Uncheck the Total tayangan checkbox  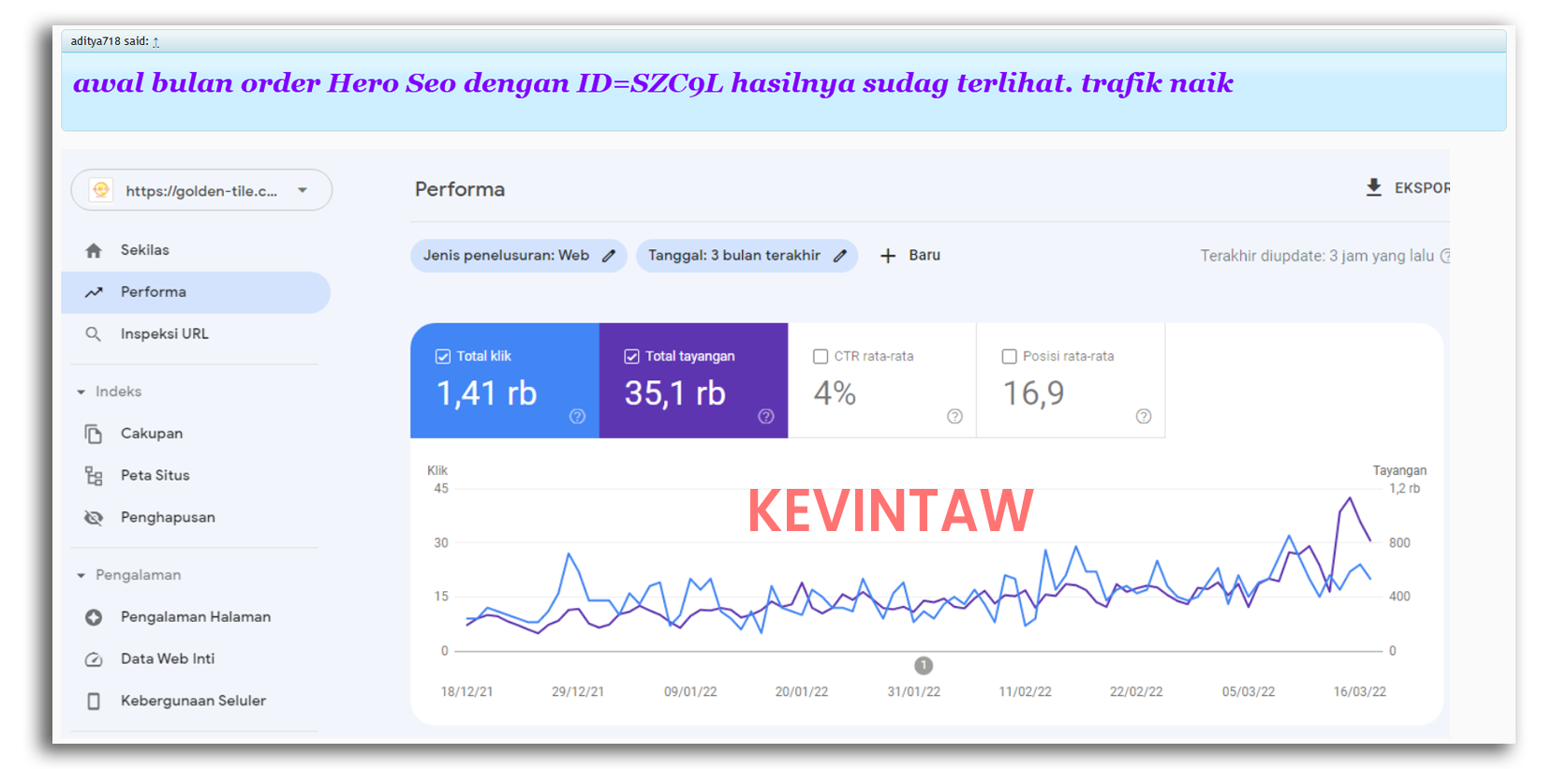(631, 356)
